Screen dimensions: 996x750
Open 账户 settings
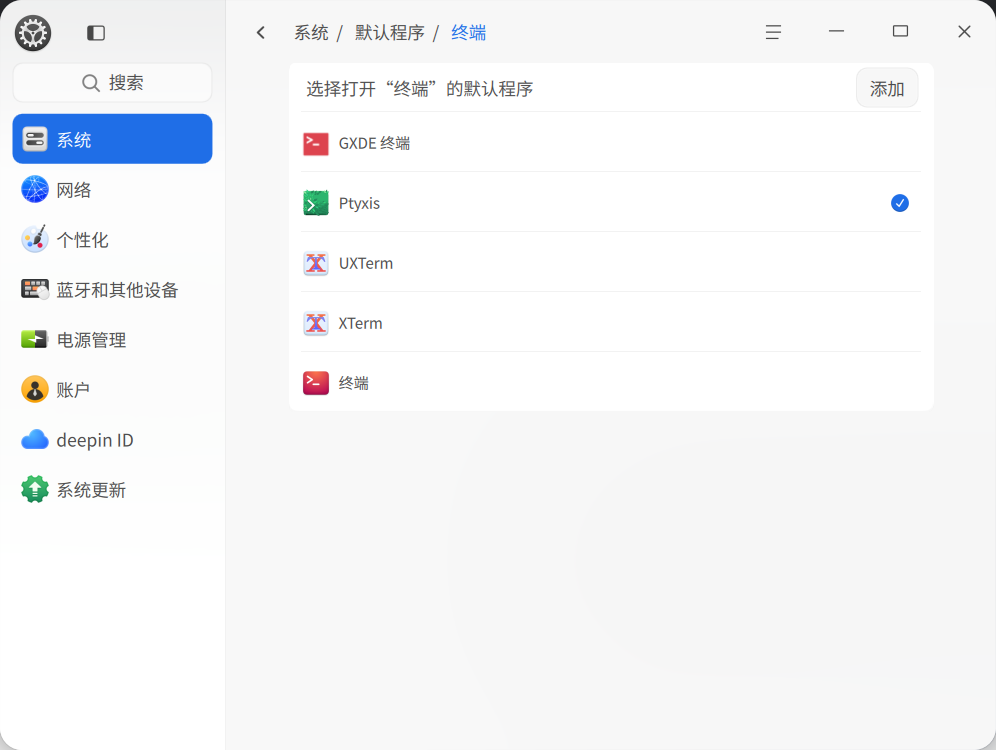click(112, 389)
